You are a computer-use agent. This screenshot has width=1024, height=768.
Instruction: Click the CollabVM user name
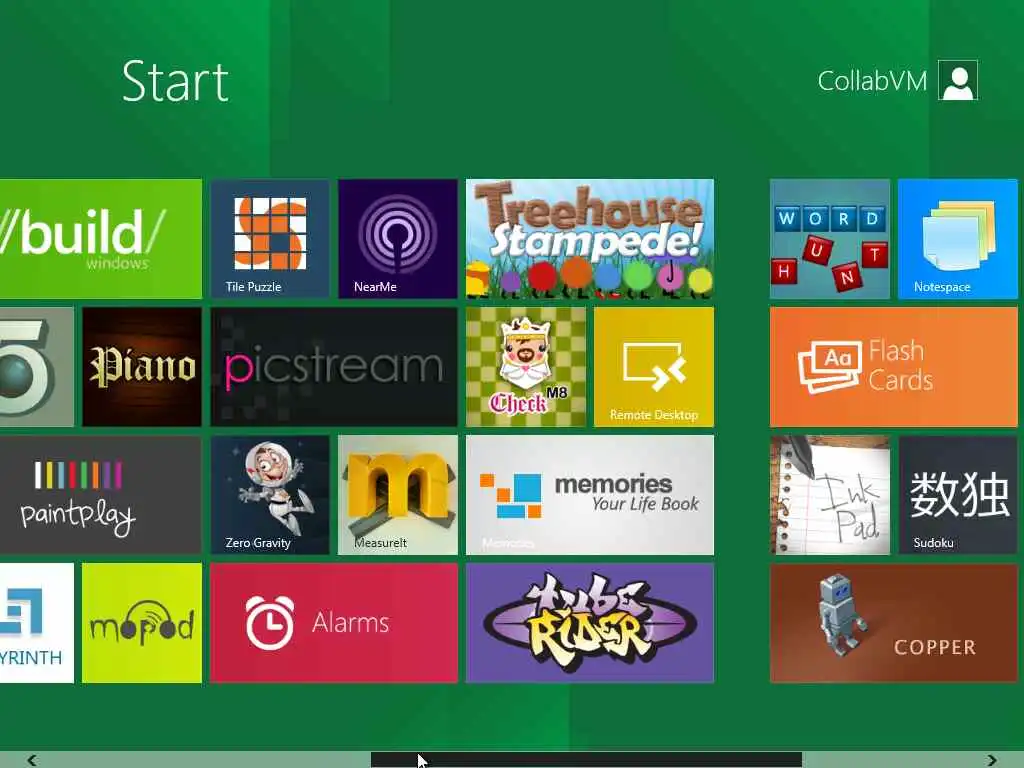pos(872,81)
